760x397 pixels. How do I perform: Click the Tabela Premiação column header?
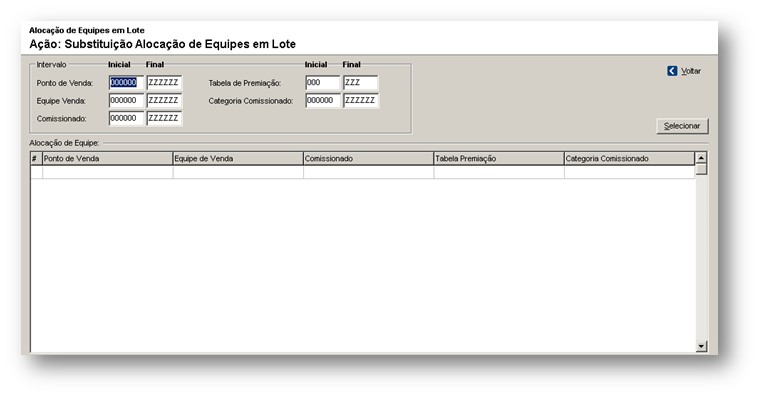(499, 159)
